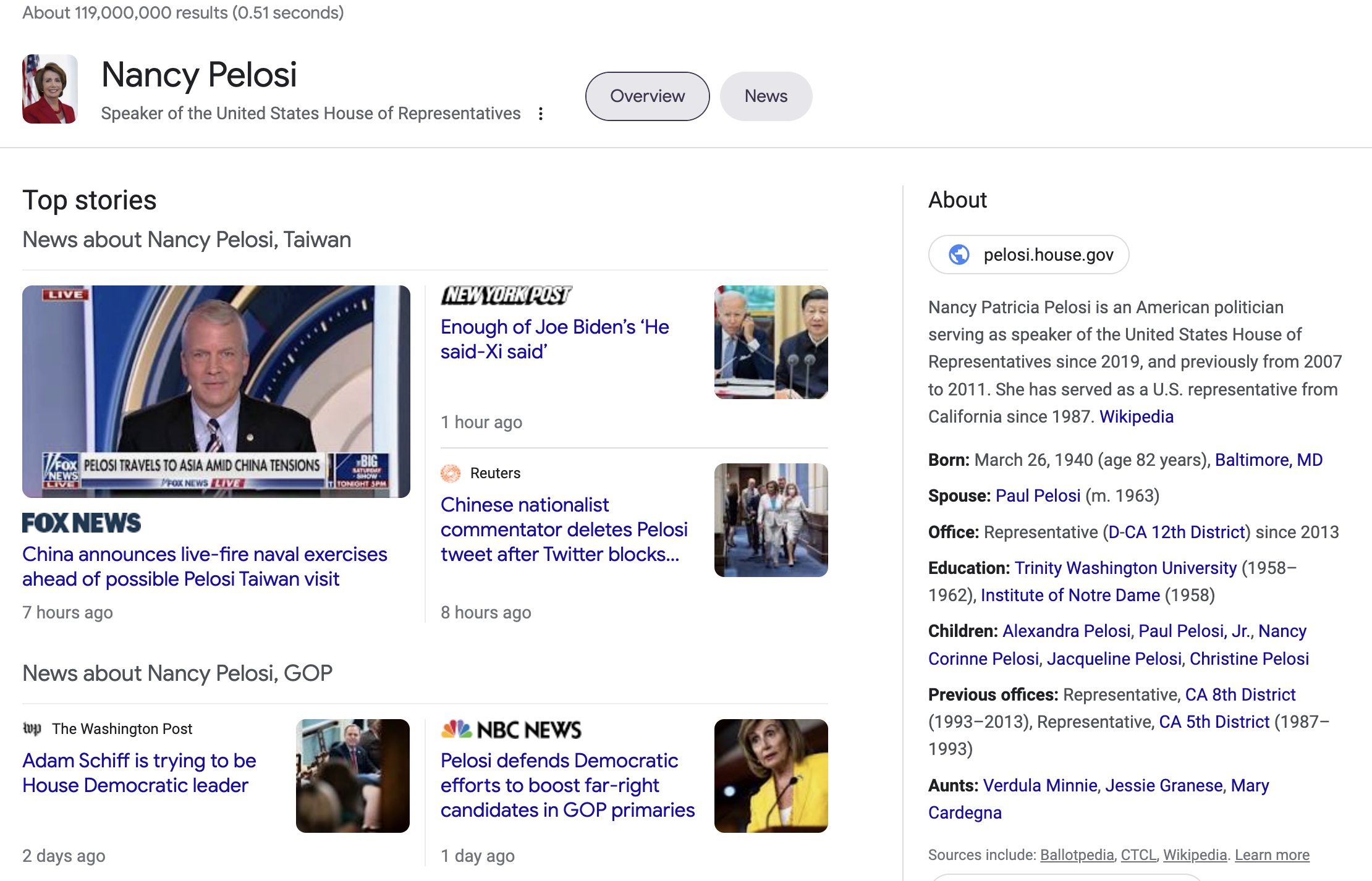Click Nancy Pelosi's profile photo
Image resolution: width=1372 pixels, height=881 pixels.
tap(50, 89)
